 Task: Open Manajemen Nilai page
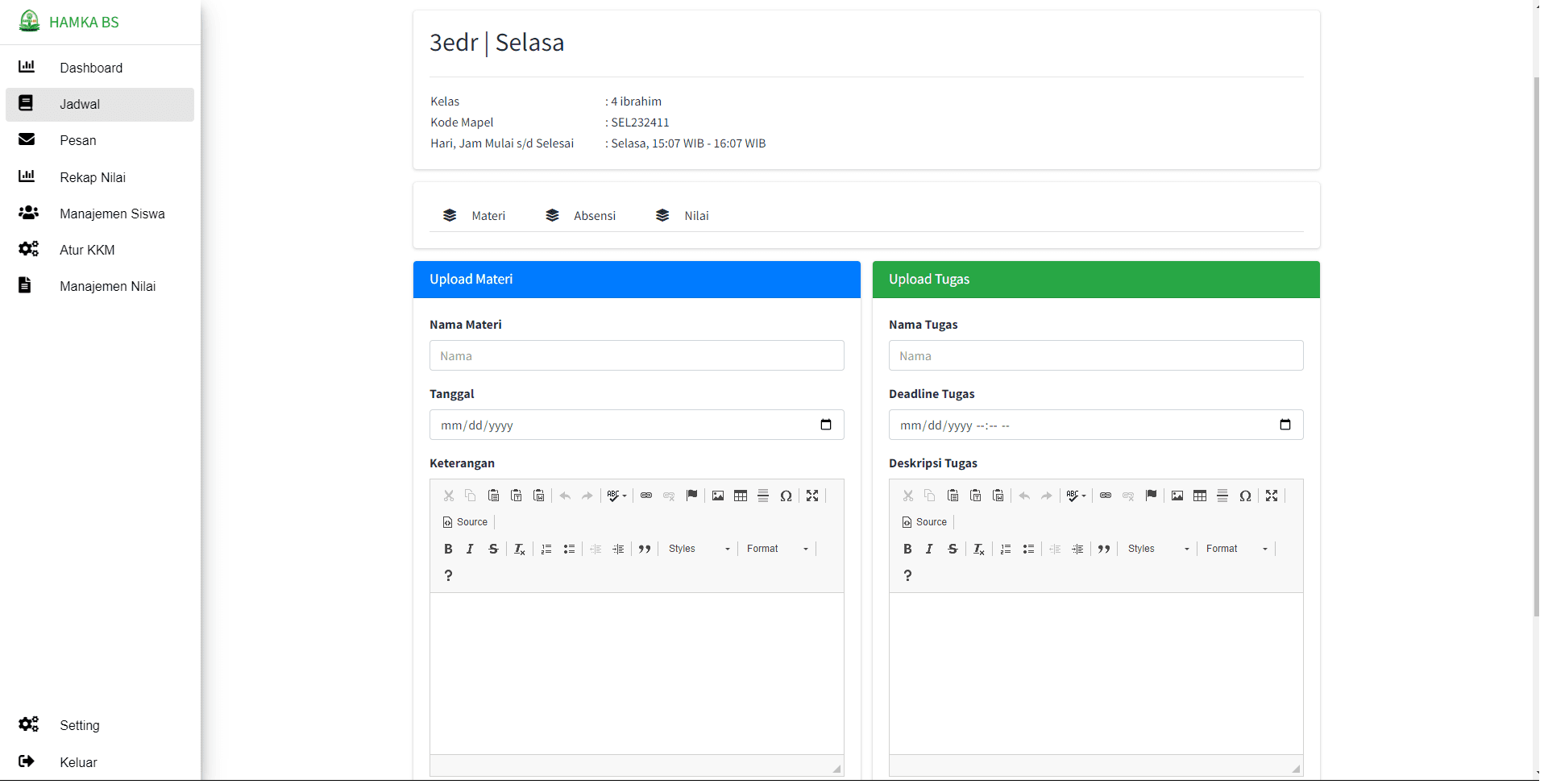pyautogui.click(x=100, y=286)
